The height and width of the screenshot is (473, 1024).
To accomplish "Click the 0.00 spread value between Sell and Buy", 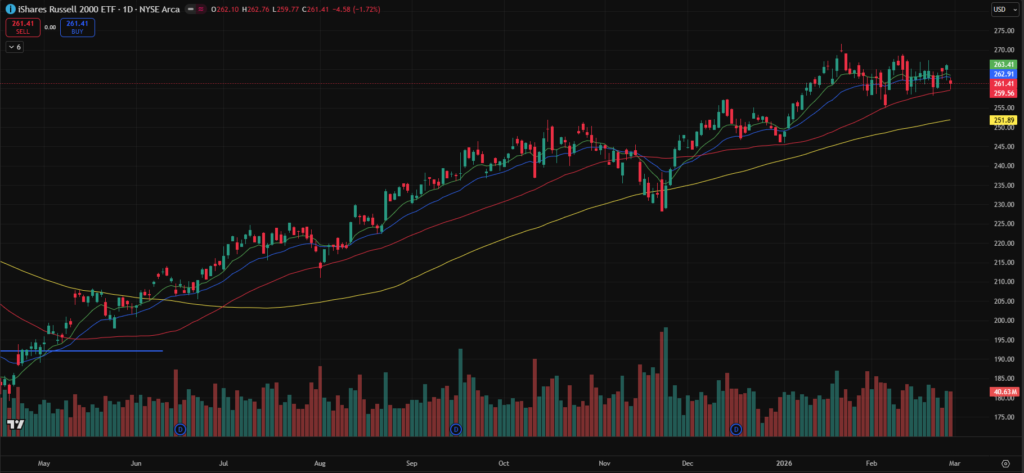I will tap(49, 27).
